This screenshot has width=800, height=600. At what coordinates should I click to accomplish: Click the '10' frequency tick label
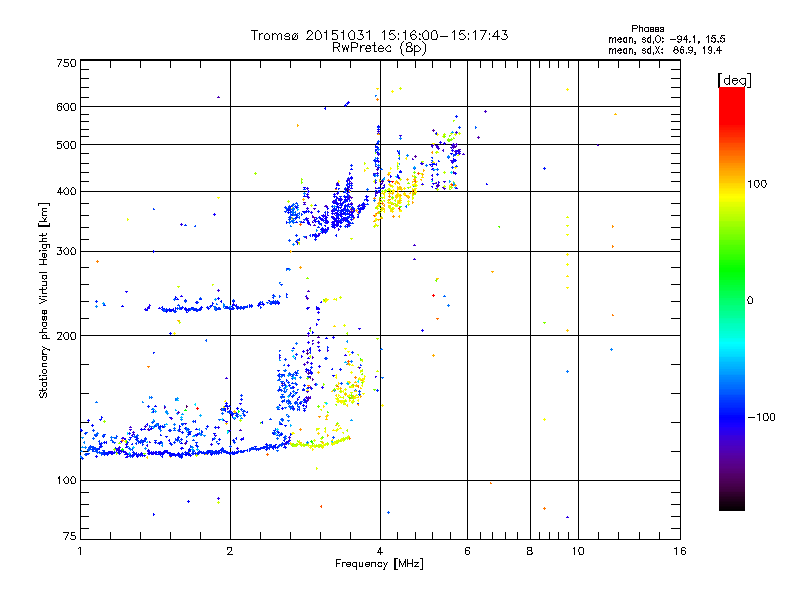pyautogui.click(x=578, y=551)
